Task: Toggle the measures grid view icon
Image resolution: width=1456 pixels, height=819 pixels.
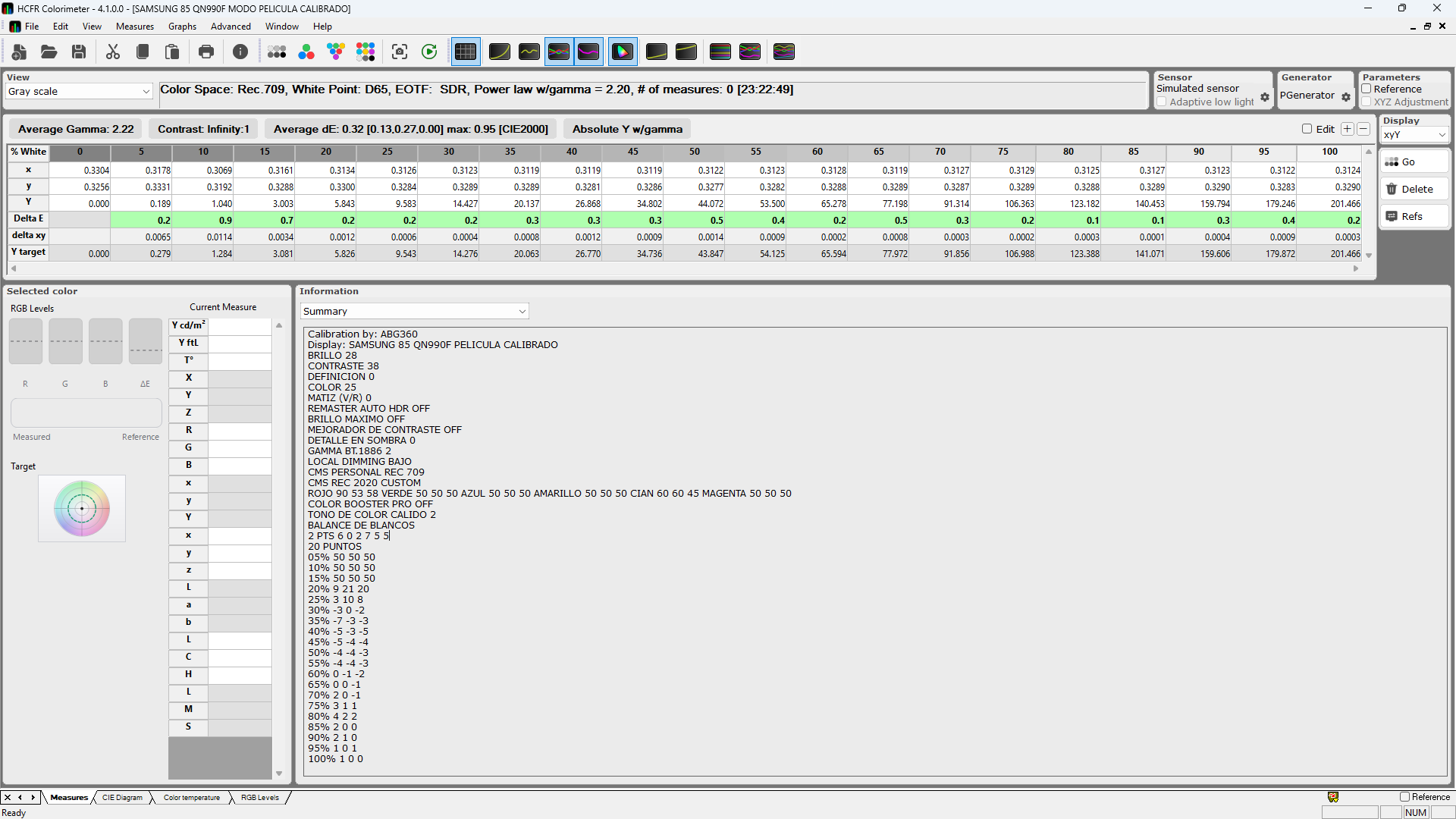Action: pyautogui.click(x=466, y=52)
